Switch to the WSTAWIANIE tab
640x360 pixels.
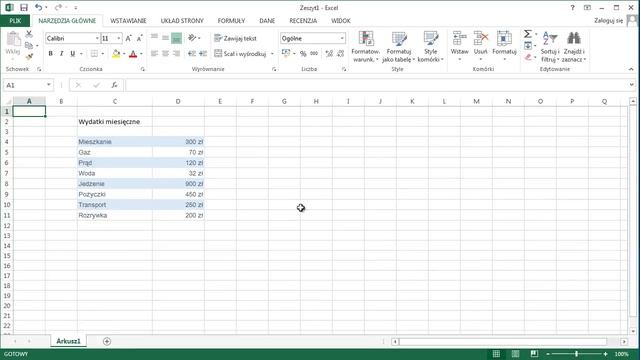click(128, 21)
